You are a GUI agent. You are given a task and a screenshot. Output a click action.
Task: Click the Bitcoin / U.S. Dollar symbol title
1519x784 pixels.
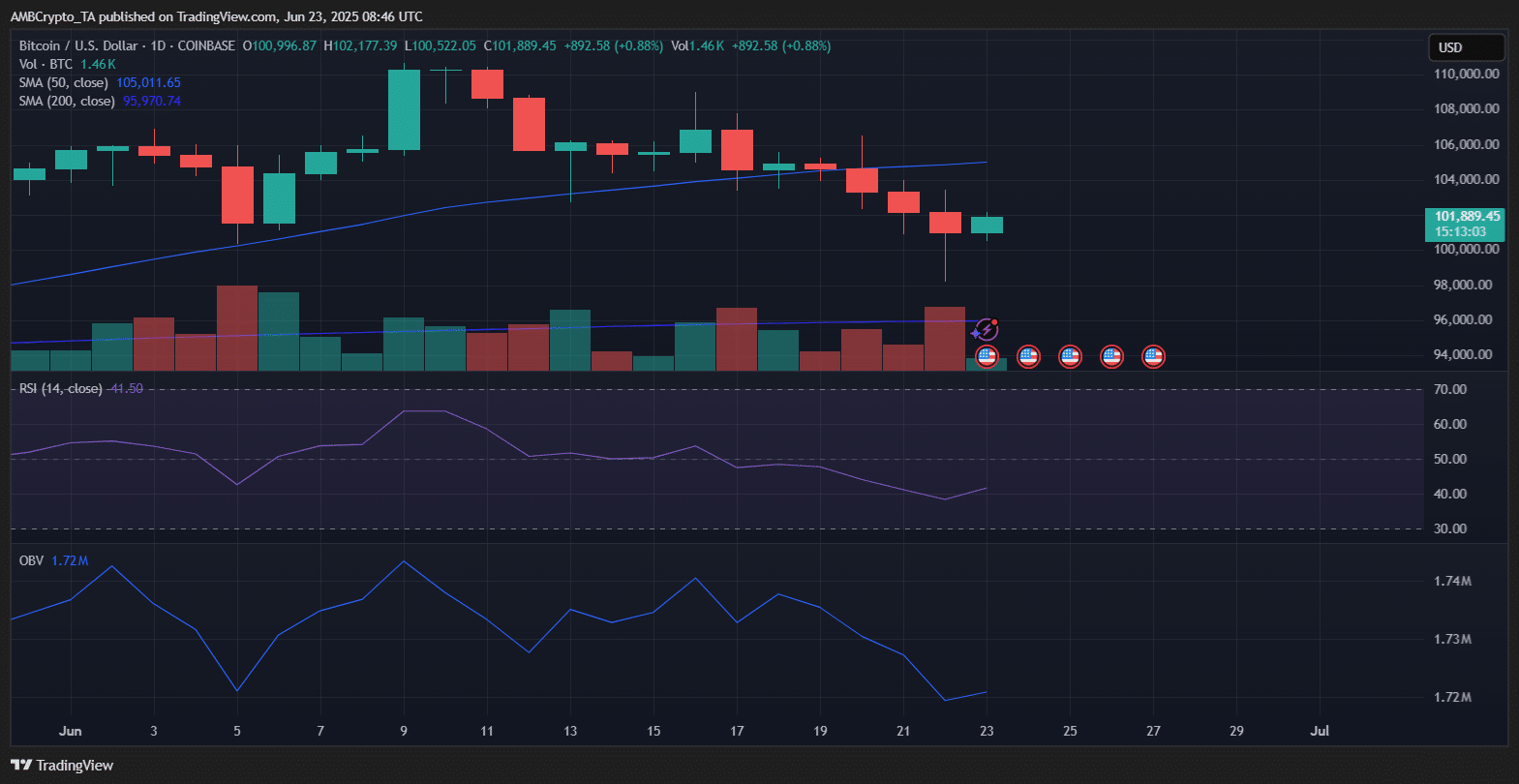coord(79,46)
